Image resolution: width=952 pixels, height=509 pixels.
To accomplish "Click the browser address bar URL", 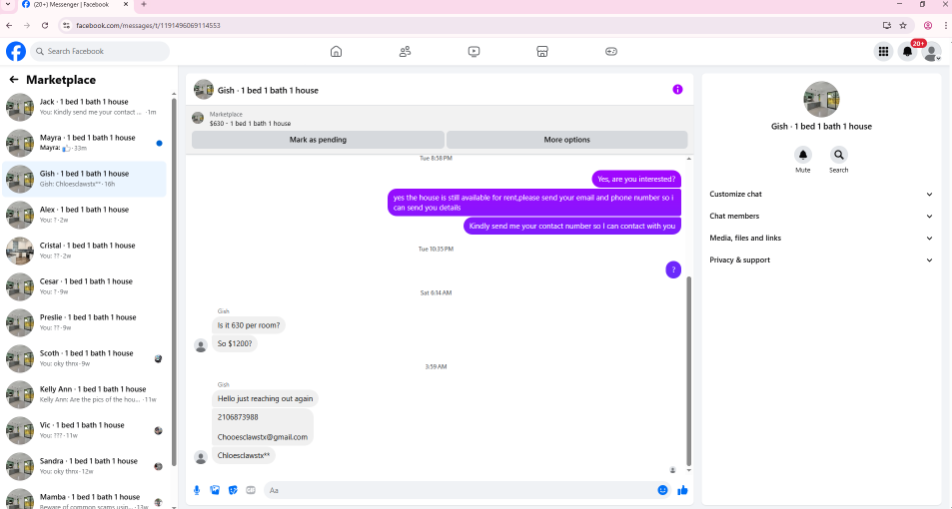I will point(148,26).
